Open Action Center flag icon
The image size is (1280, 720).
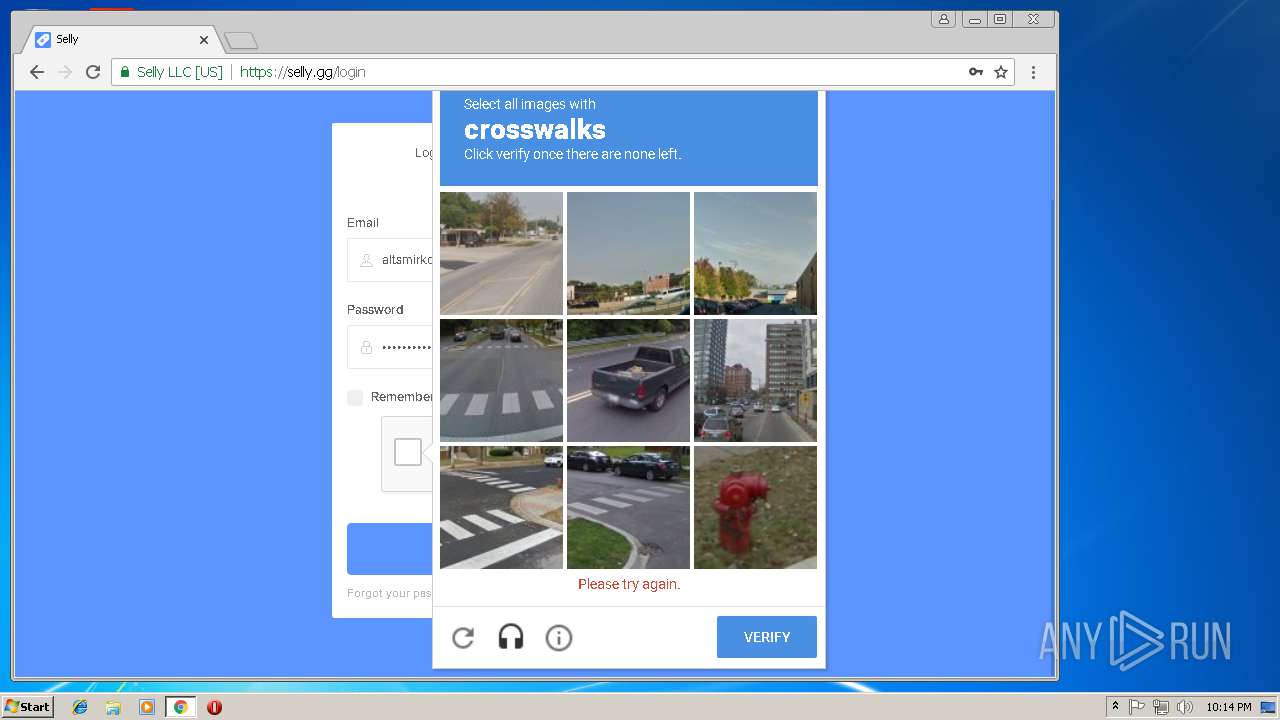[1137, 707]
